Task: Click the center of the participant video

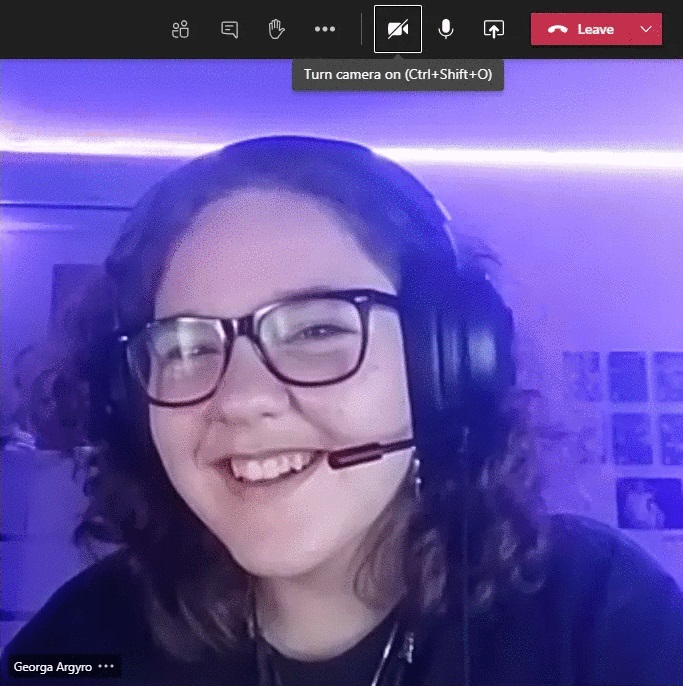Action: point(341,372)
